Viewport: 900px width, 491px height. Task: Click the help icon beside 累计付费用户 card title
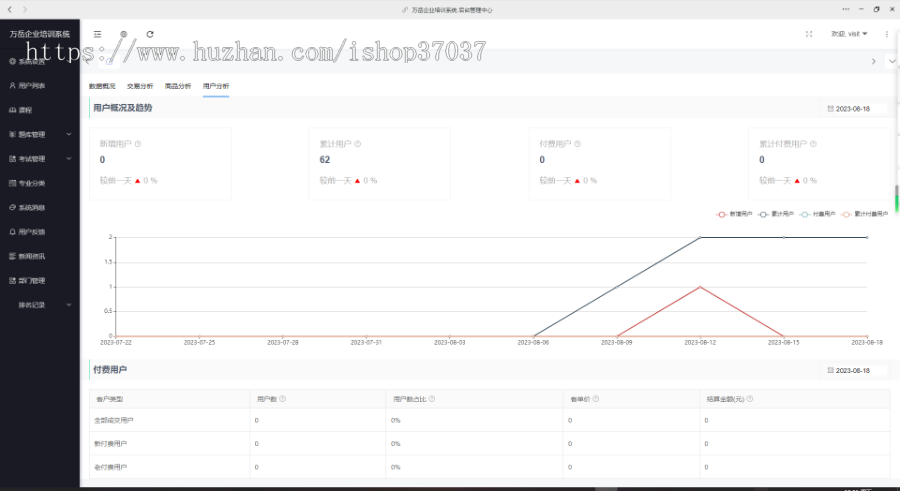pyautogui.click(x=813, y=144)
